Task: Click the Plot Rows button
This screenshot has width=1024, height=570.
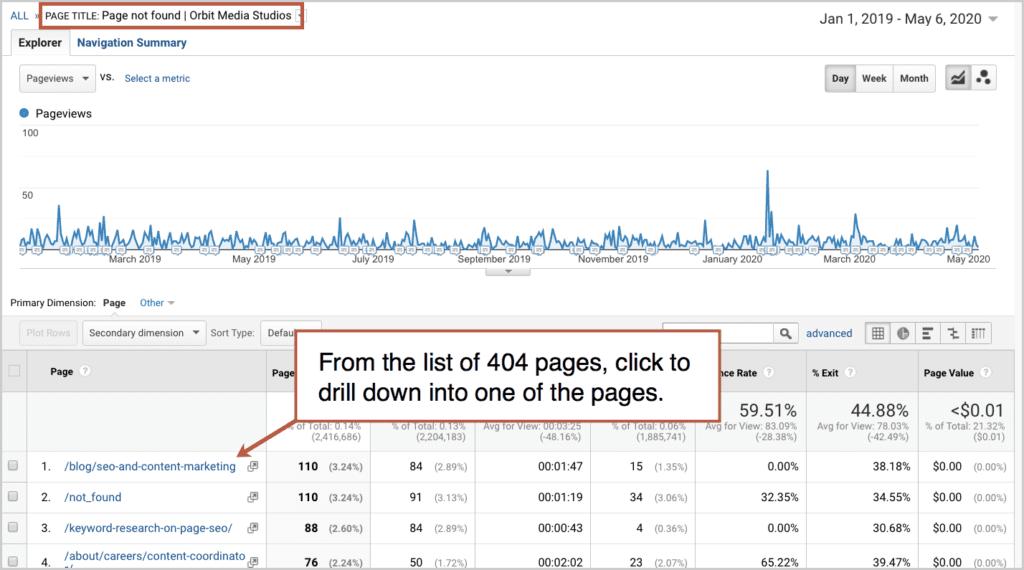Action: point(48,333)
